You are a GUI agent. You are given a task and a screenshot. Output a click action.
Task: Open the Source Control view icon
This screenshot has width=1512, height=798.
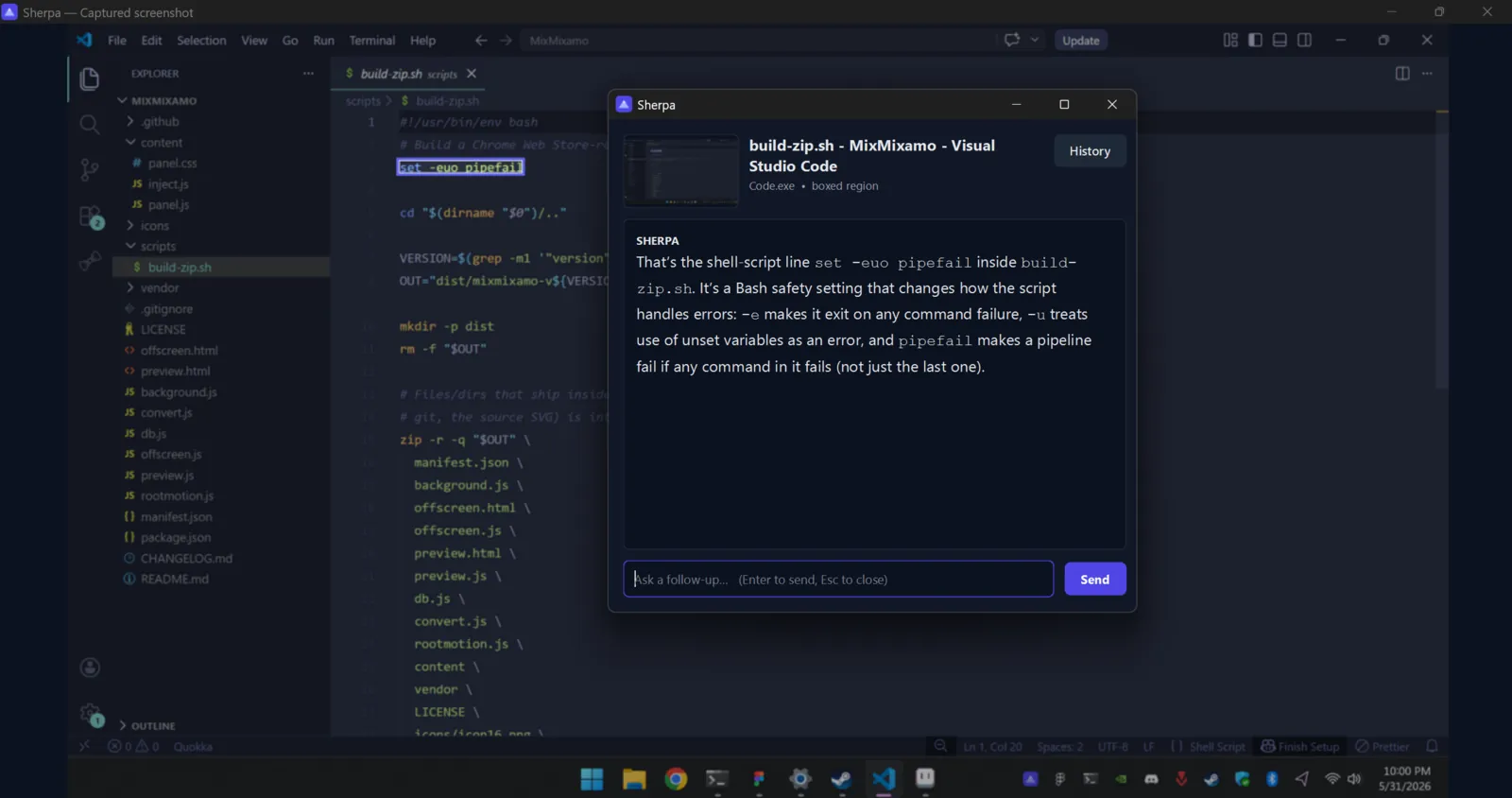point(90,169)
